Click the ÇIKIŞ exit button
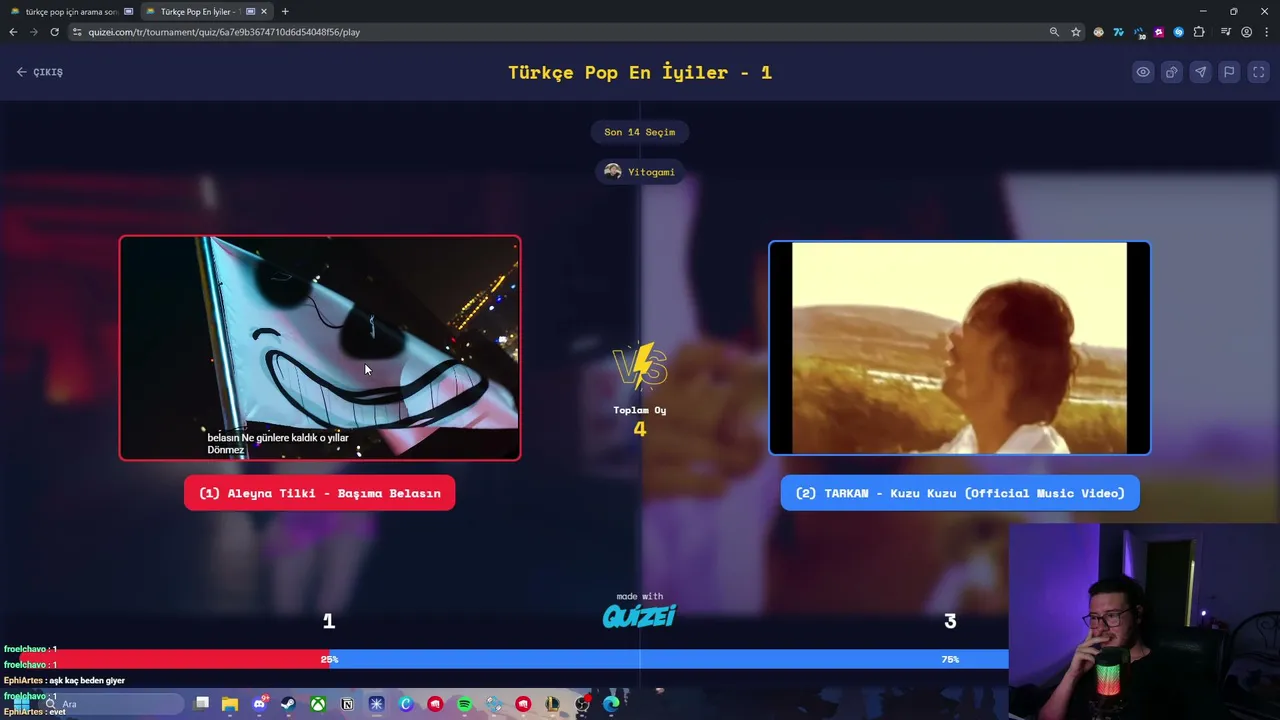The height and width of the screenshot is (720, 1280). tap(40, 72)
